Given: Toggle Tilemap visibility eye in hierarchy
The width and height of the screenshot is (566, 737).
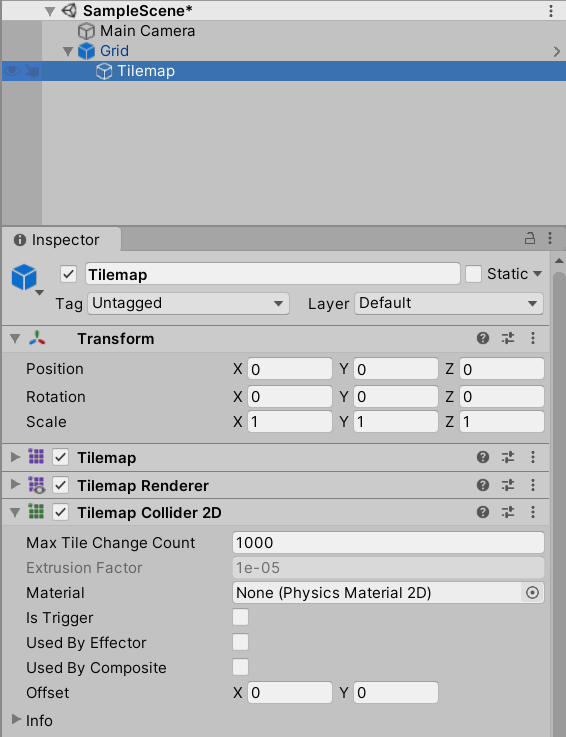Looking at the screenshot, I should click(x=12, y=71).
